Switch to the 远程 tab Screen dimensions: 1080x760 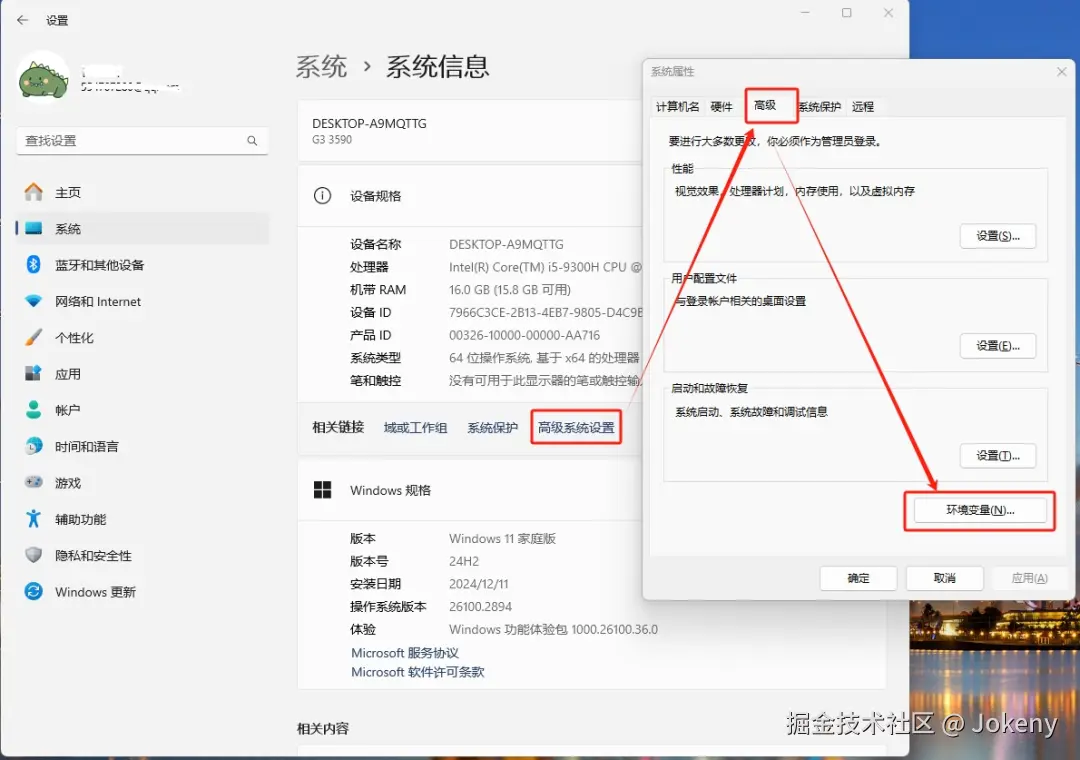click(862, 107)
